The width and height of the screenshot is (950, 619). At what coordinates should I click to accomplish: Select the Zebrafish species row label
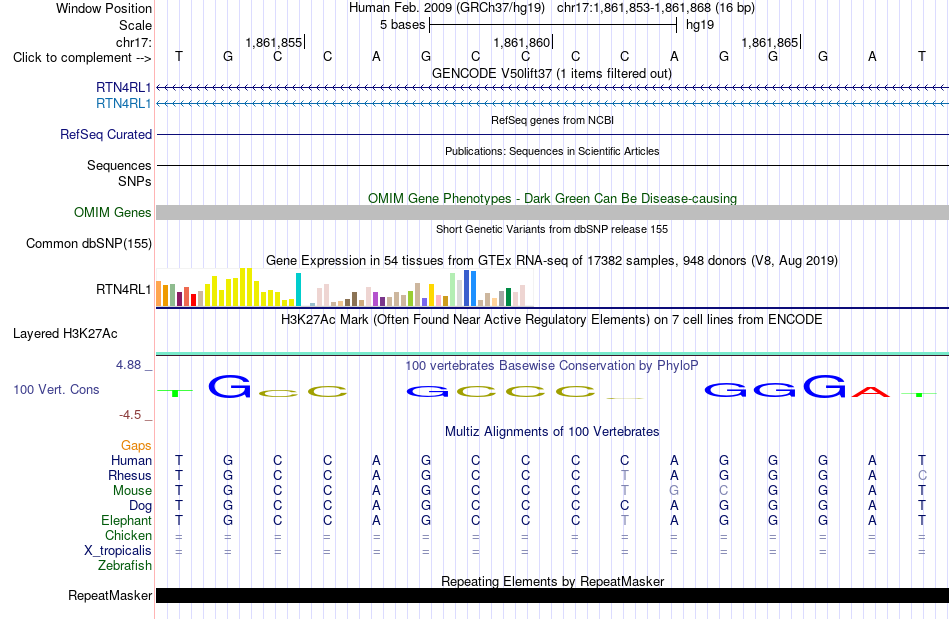pos(125,565)
